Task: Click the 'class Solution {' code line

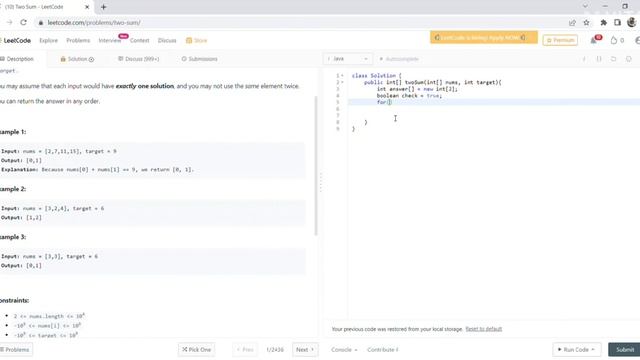Action: tap(376, 76)
